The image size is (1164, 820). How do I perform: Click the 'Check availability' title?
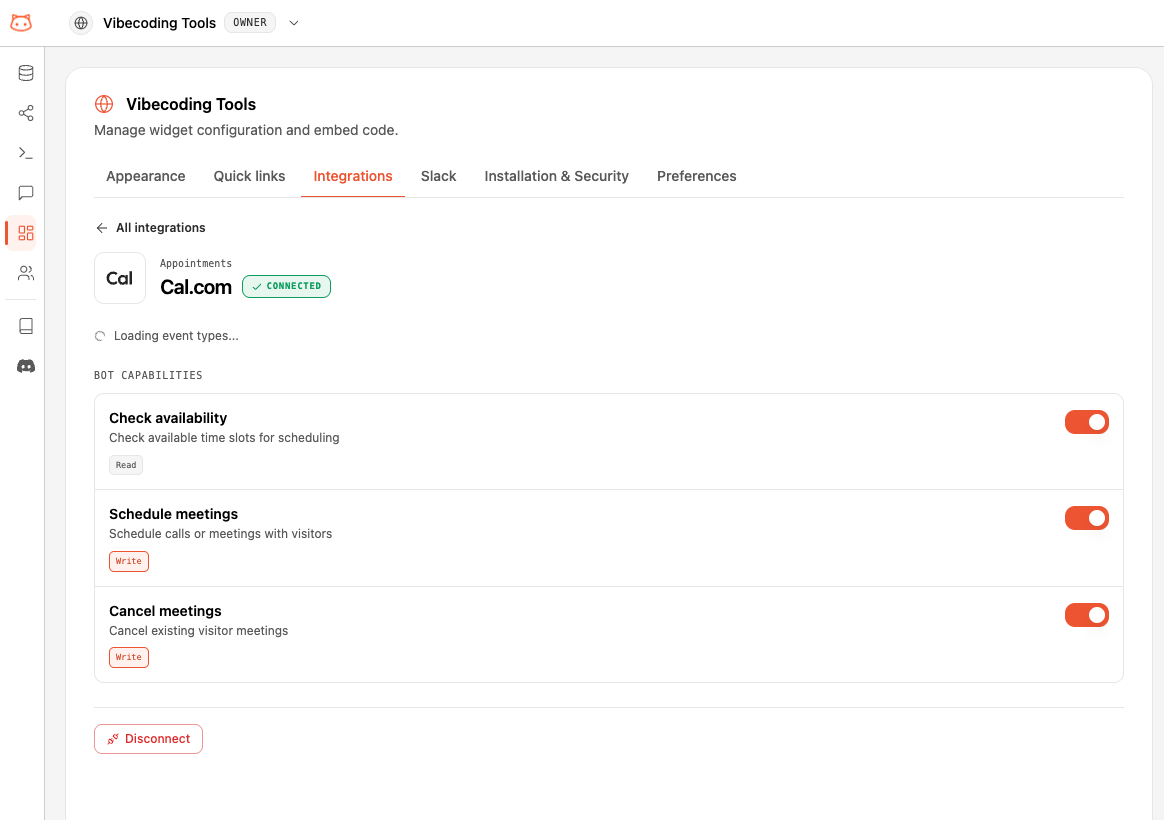pyautogui.click(x=168, y=419)
